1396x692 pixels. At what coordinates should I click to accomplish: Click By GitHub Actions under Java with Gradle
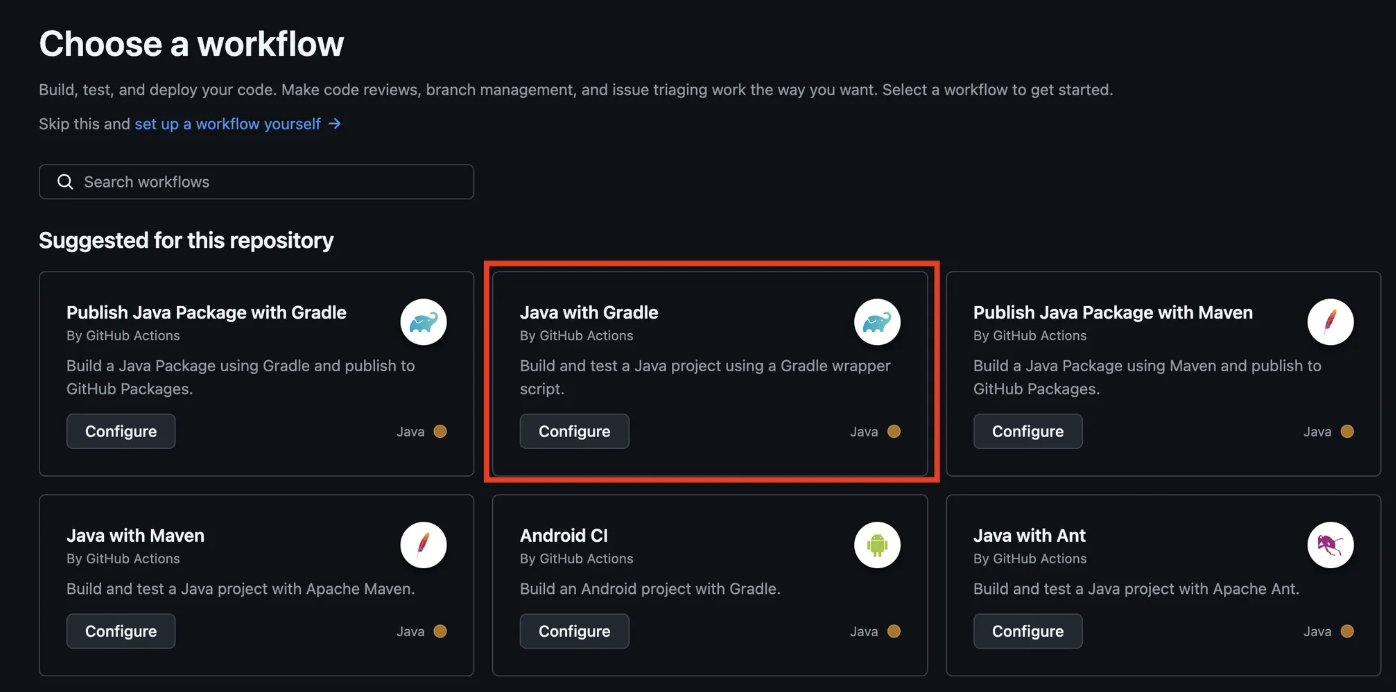(x=577, y=335)
